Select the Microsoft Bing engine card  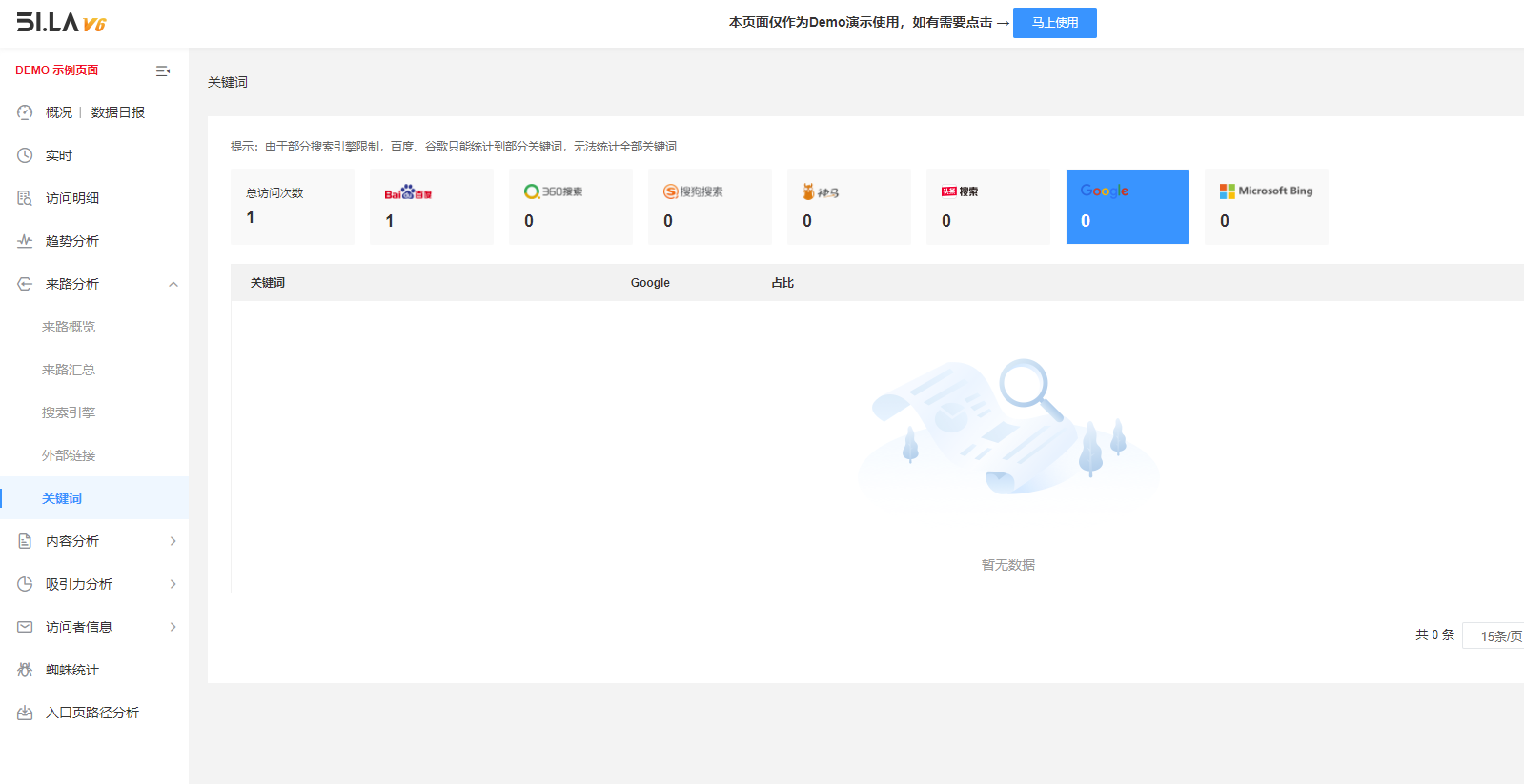pos(1266,207)
